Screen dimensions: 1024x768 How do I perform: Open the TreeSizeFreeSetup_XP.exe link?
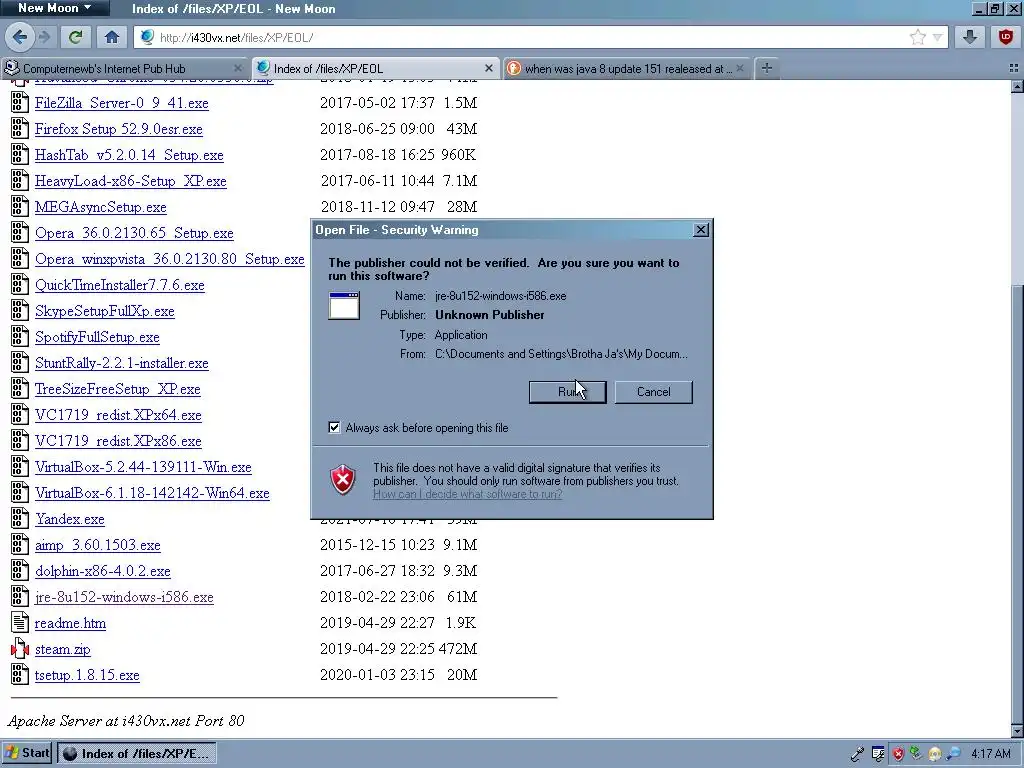(118, 389)
